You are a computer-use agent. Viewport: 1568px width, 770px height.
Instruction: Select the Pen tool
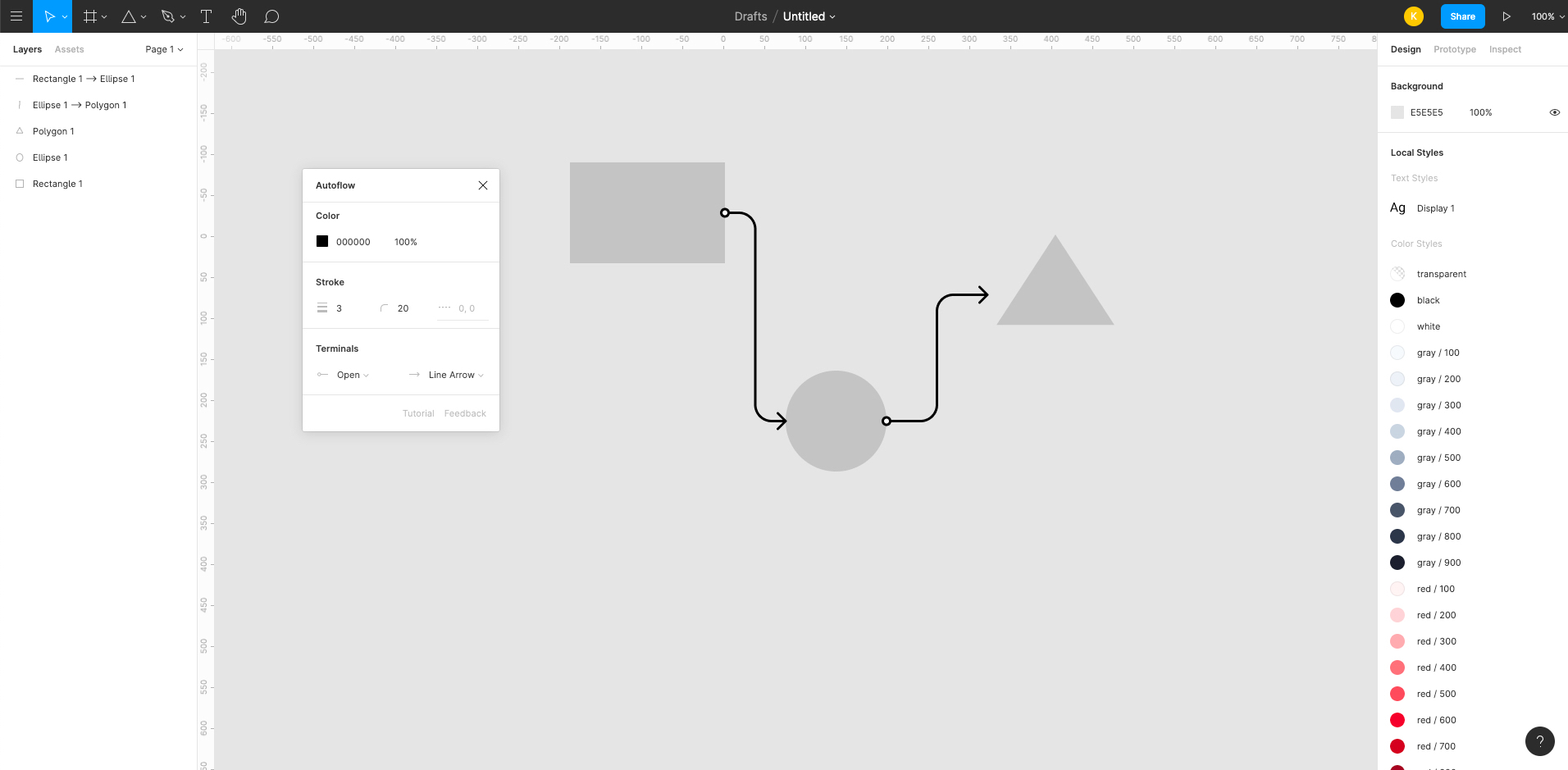[x=168, y=16]
